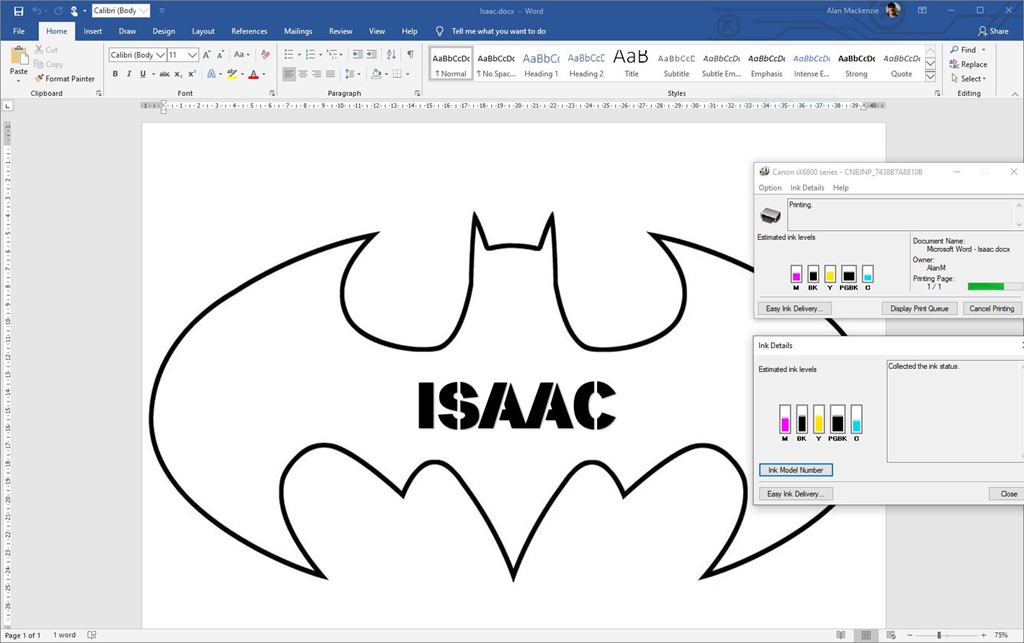Image resolution: width=1024 pixels, height=643 pixels.
Task: Start a bulleted list
Action: [x=288, y=55]
